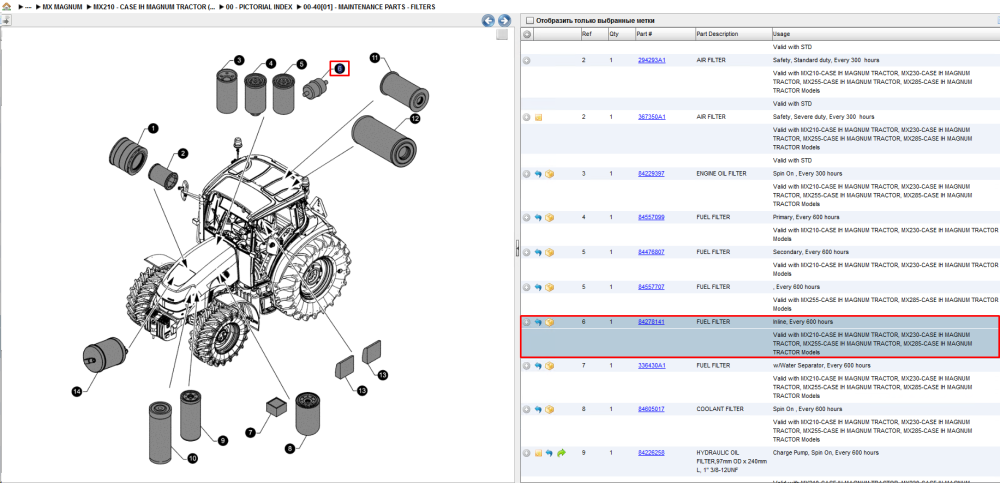
Task: Open part number link 84226258
Action: tap(651, 453)
